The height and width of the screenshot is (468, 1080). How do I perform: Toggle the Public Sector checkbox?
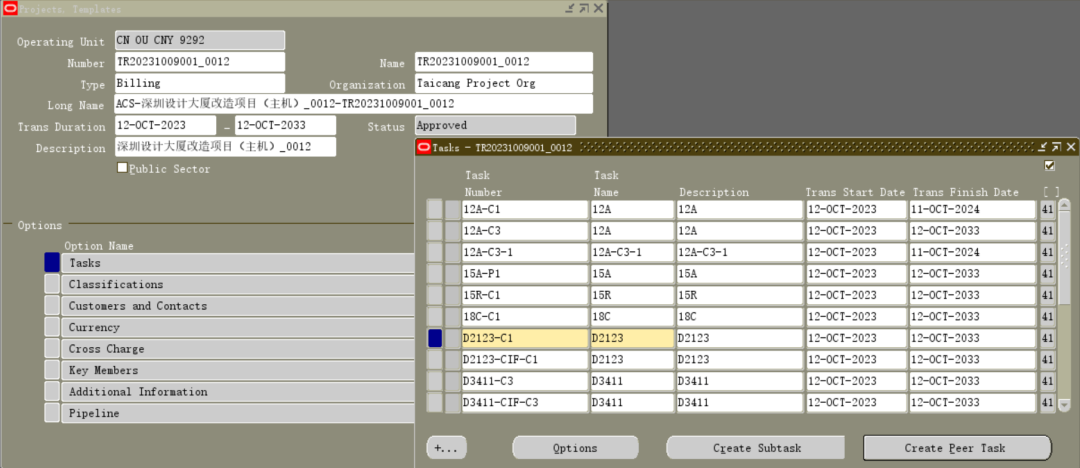[123, 167]
